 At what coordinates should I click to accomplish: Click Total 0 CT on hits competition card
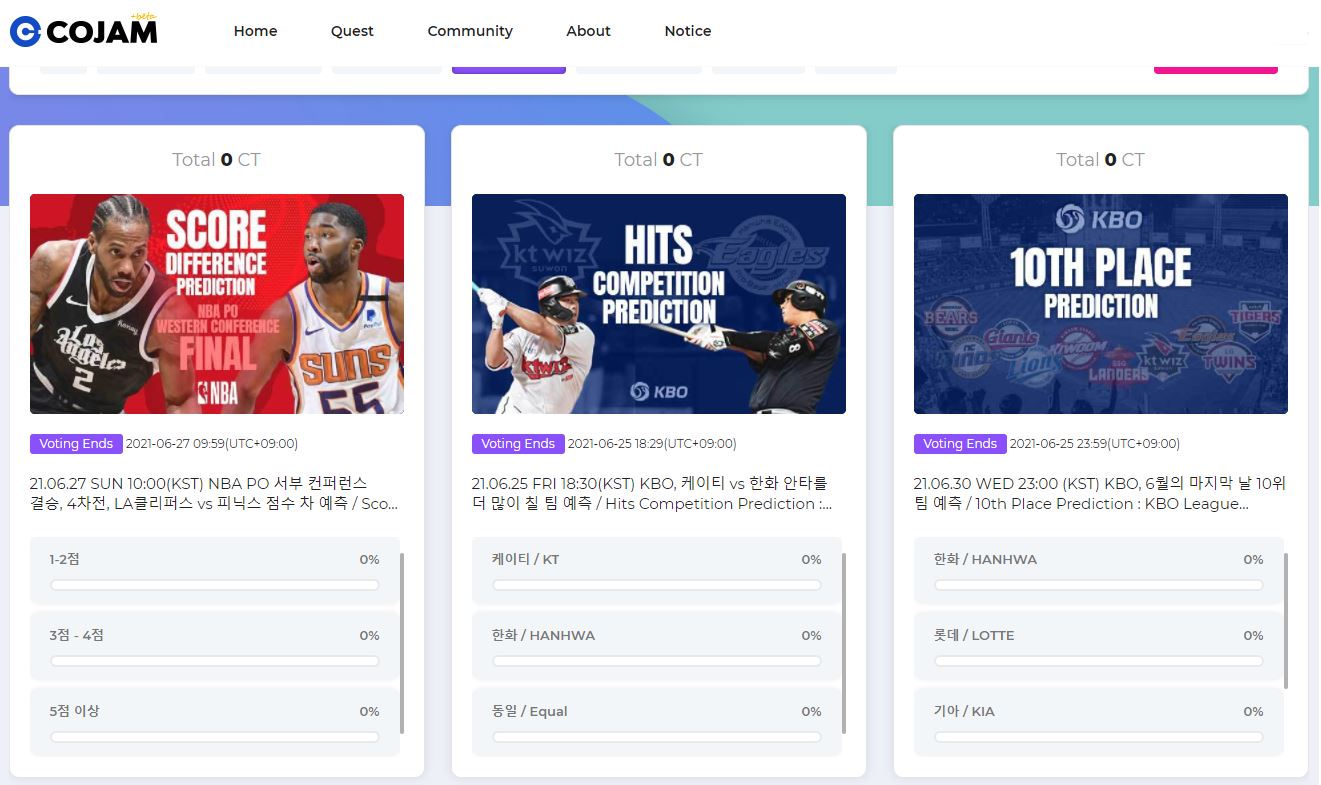pyautogui.click(x=658, y=160)
